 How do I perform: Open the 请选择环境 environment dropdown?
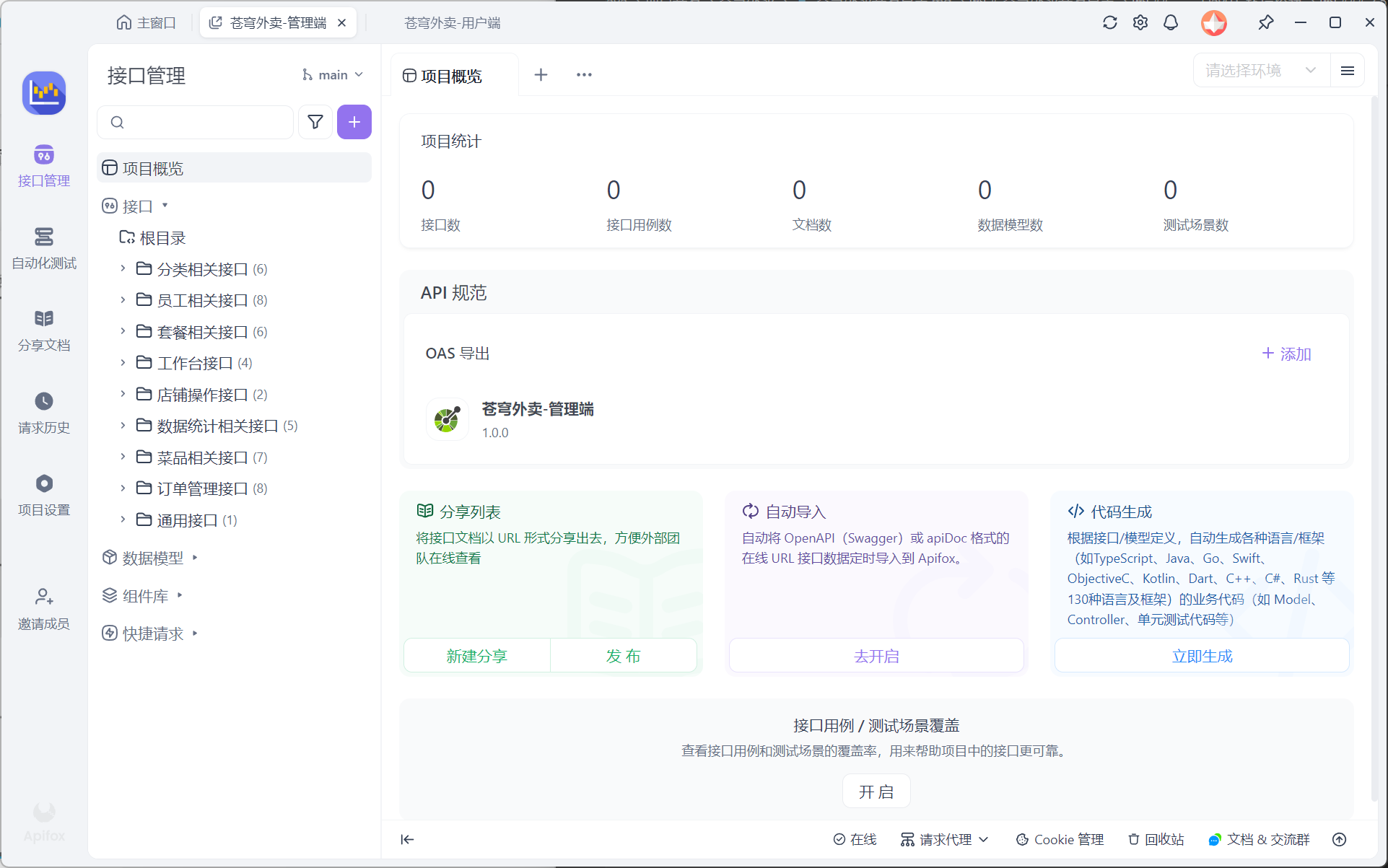tap(1260, 71)
